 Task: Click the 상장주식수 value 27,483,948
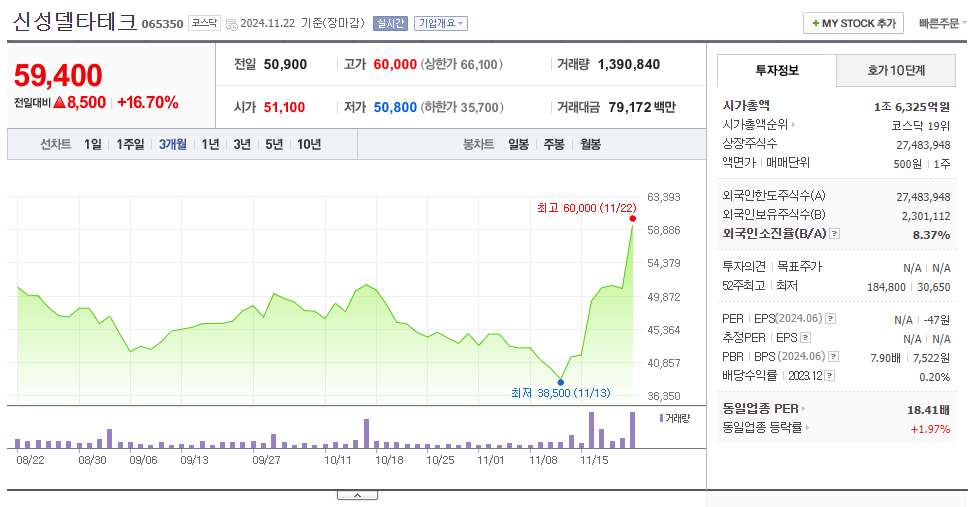[x=923, y=145]
